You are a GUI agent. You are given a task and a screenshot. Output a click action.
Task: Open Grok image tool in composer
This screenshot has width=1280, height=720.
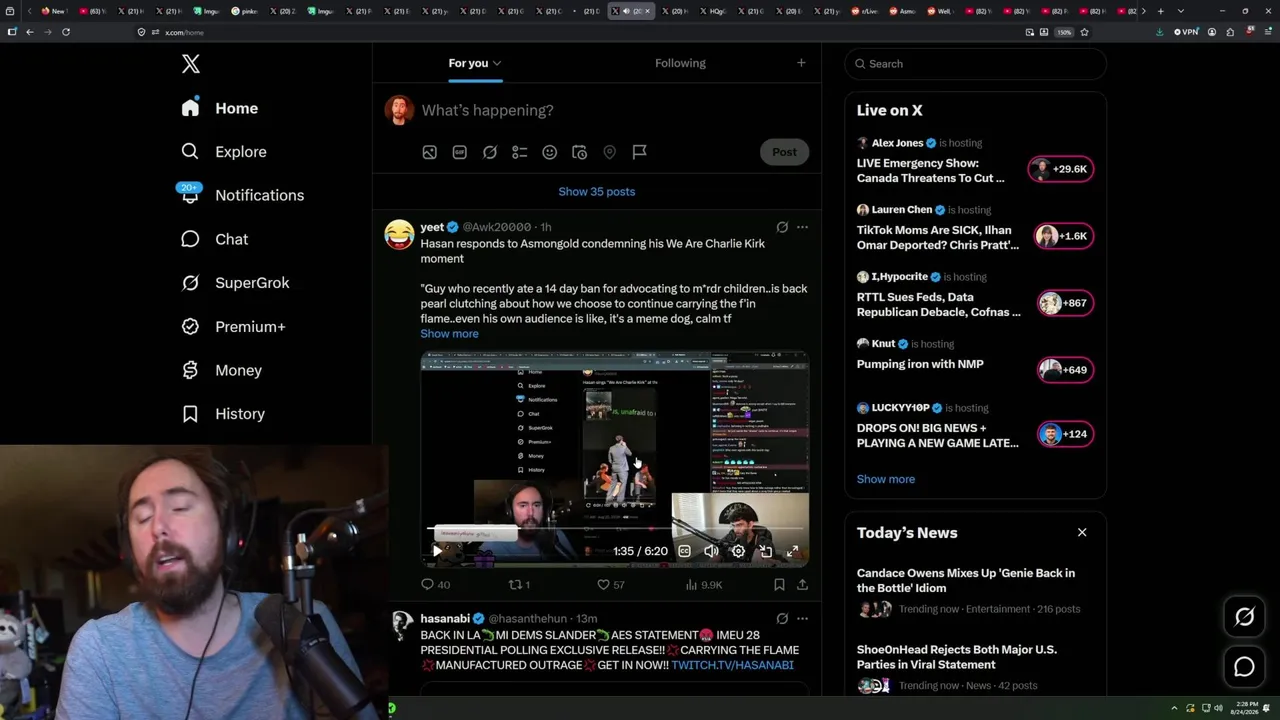point(489,152)
